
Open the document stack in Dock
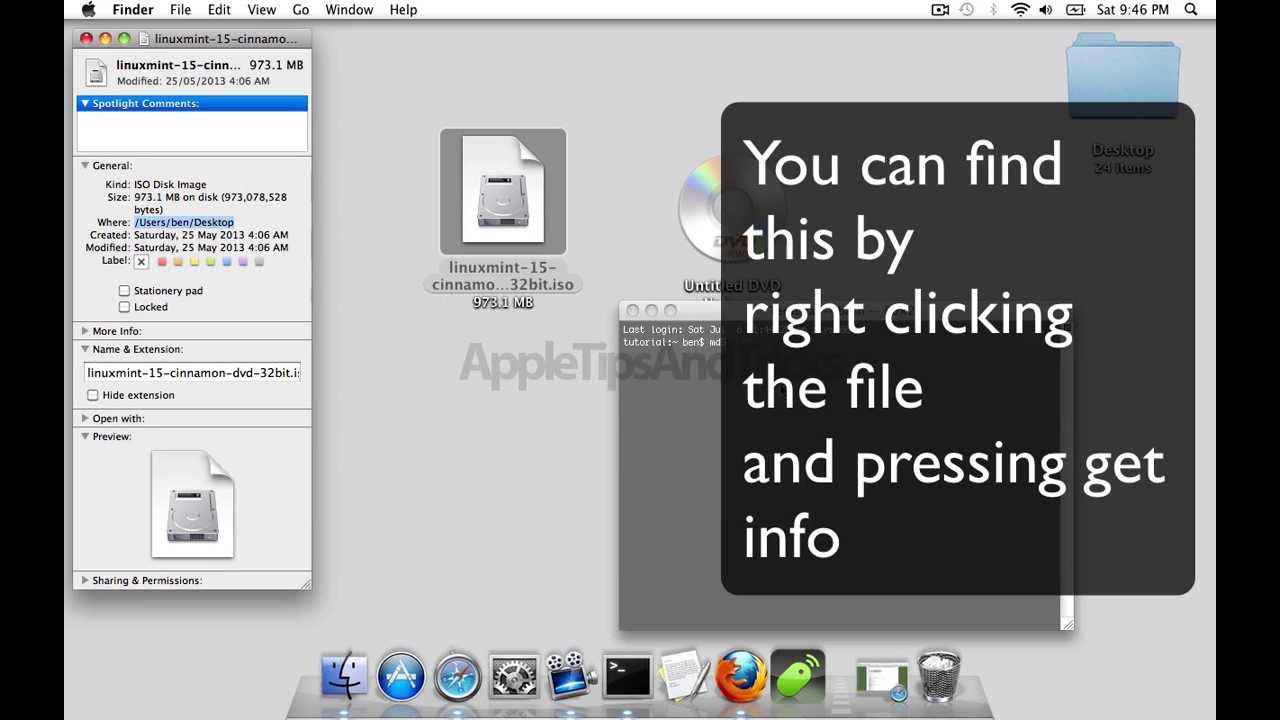(x=881, y=680)
